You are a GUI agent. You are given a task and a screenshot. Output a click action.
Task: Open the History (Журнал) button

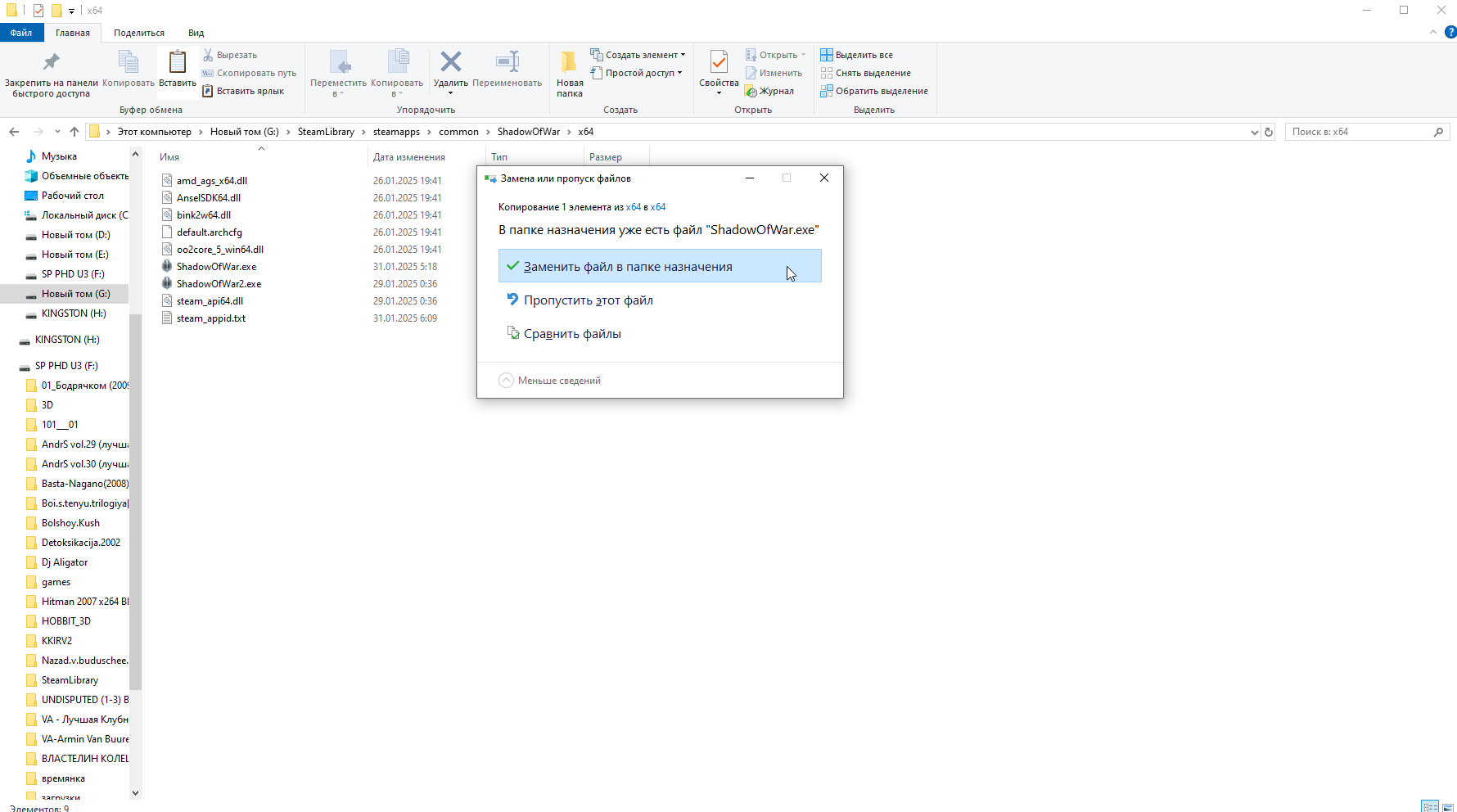[x=769, y=91]
